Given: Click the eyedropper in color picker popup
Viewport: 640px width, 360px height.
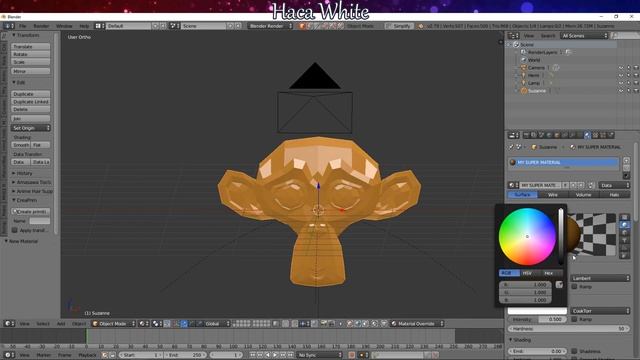Looking at the screenshot, I should click(x=559, y=285).
